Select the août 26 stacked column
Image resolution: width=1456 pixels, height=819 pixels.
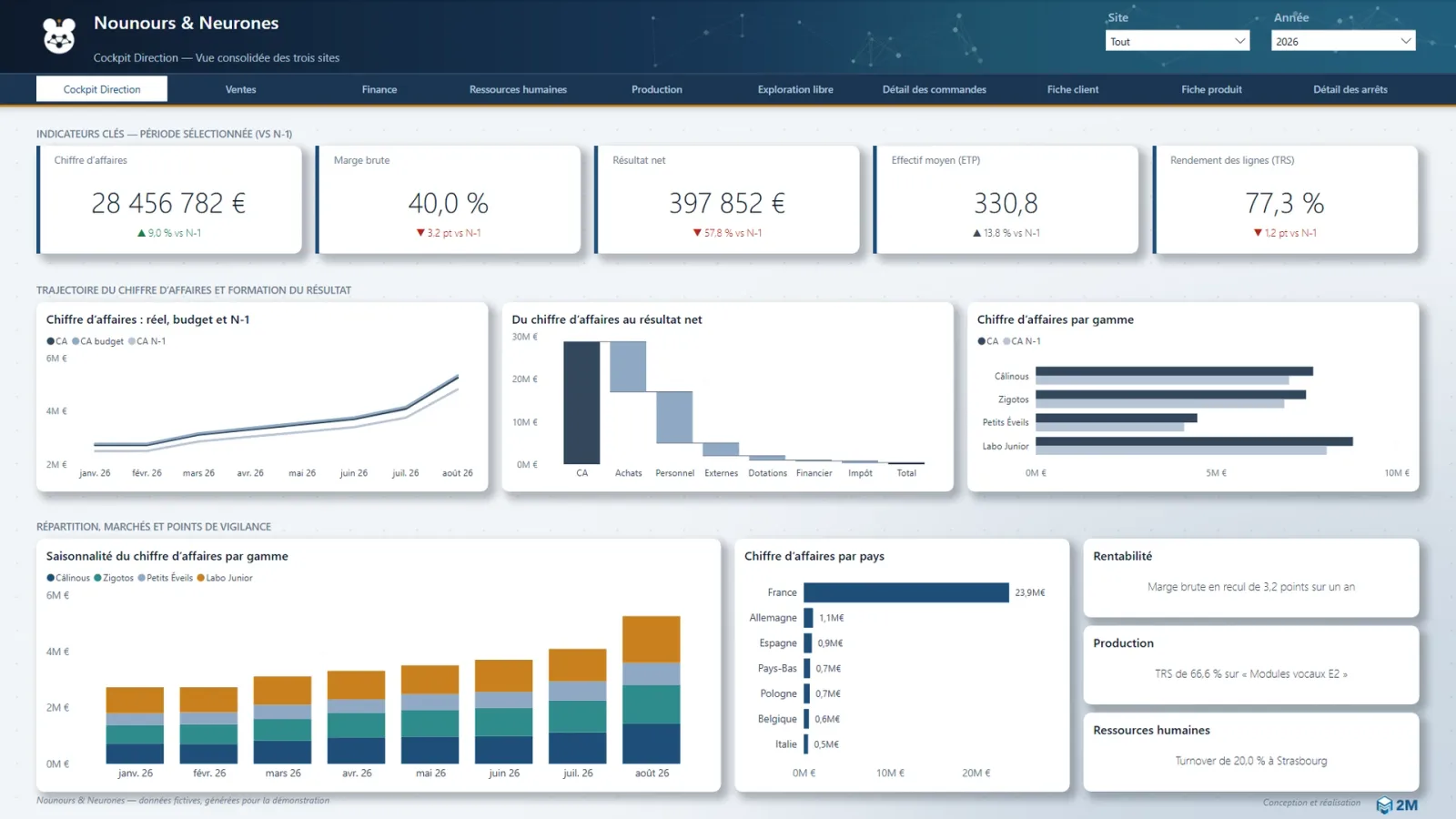coord(652,690)
